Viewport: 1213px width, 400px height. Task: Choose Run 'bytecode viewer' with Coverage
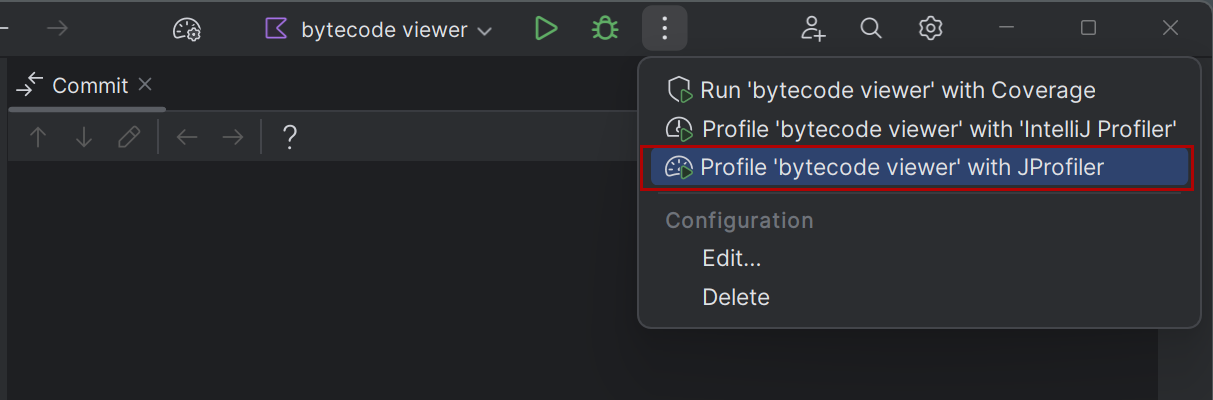click(x=919, y=90)
